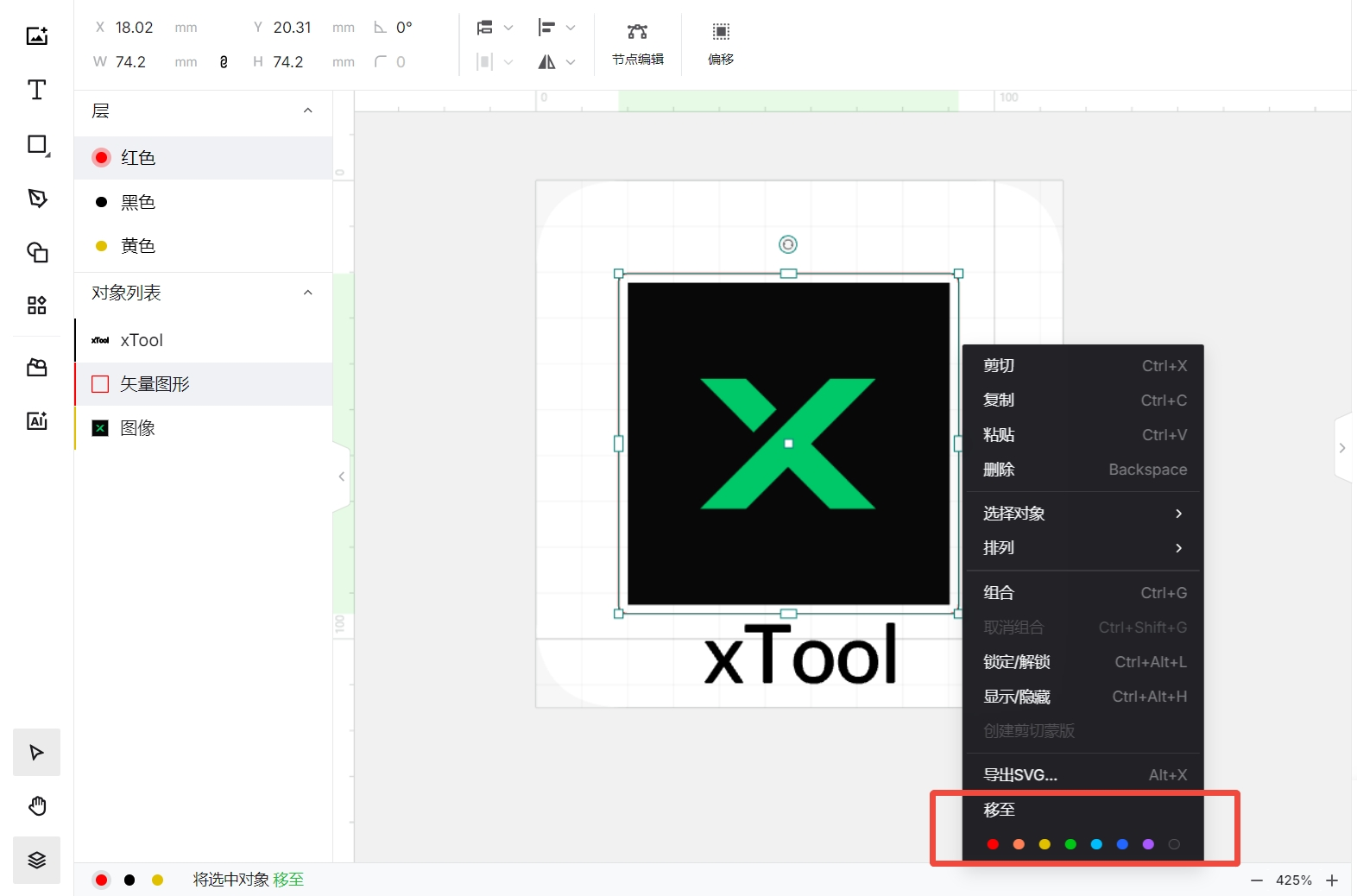
Task: Click the green 移至 link in the status bar
Action: pos(288,880)
